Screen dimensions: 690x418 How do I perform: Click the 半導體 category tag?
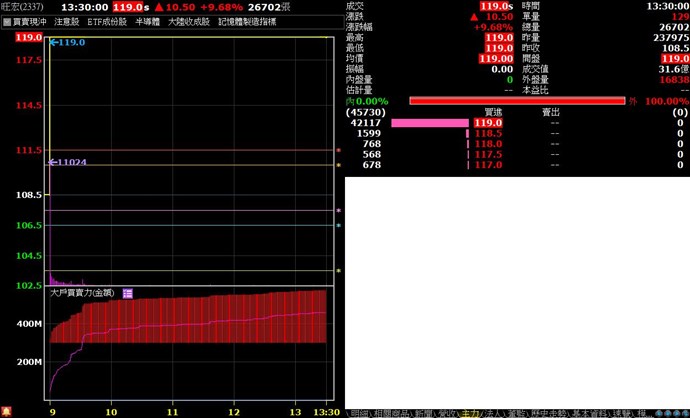(149, 21)
